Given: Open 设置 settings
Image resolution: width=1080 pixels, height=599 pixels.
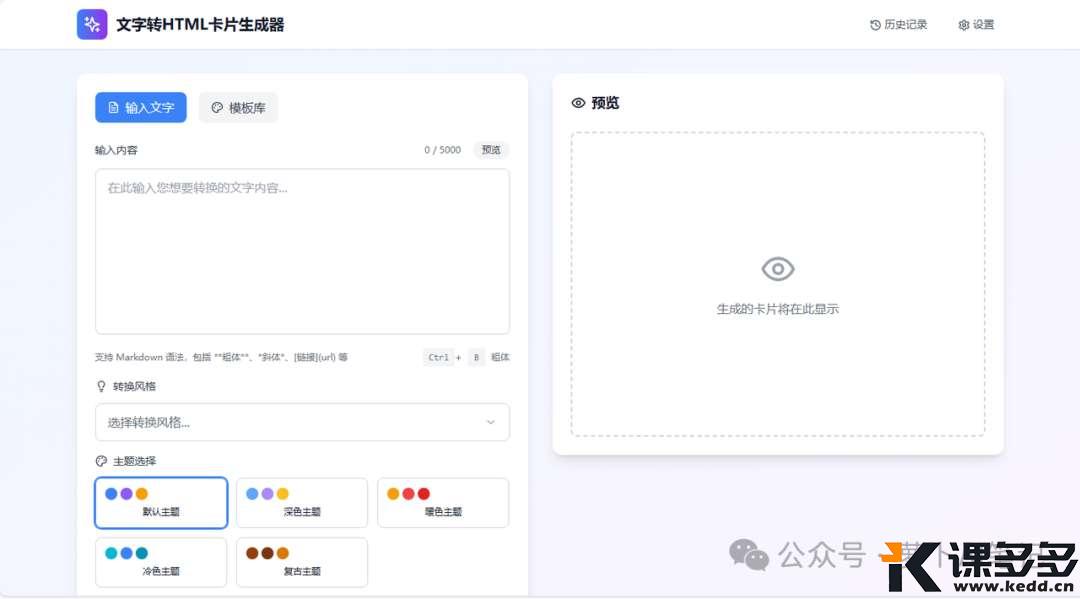Looking at the screenshot, I should tap(976, 25).
